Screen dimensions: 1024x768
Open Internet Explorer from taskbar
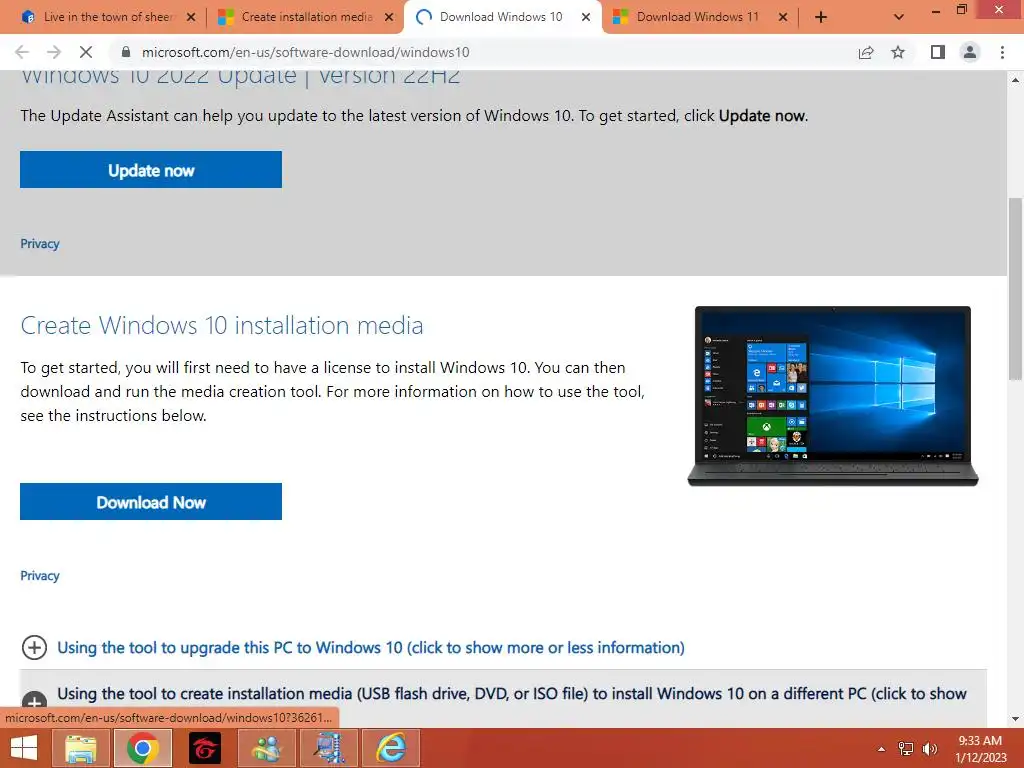391,748
